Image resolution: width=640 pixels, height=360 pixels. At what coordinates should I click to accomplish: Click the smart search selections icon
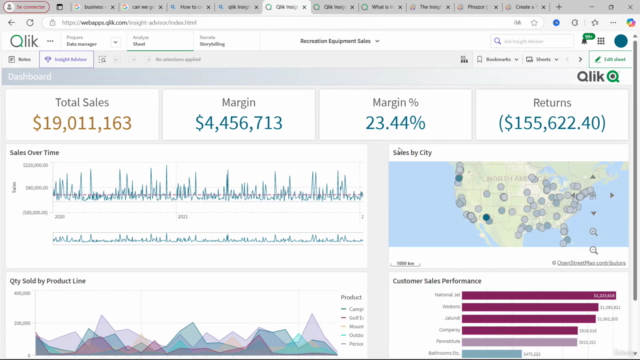tap(102, 60)
